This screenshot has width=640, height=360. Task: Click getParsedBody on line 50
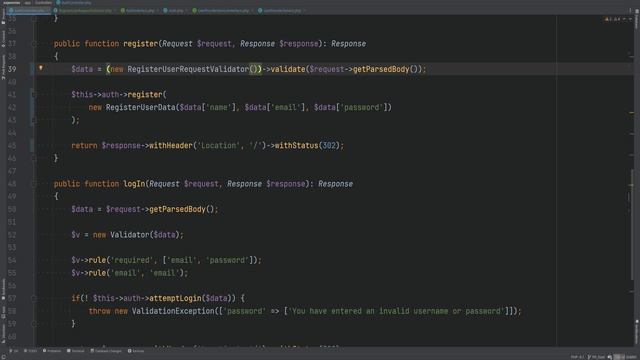178,209
